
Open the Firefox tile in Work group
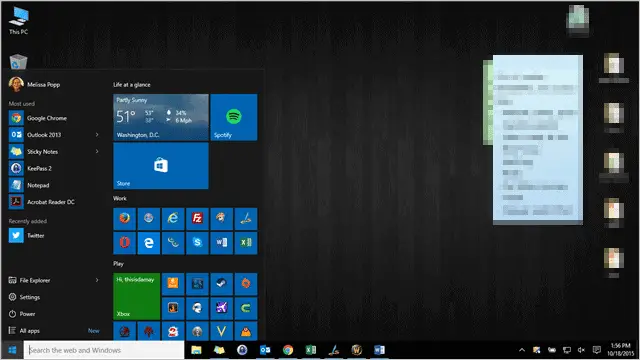pos(124,218)
